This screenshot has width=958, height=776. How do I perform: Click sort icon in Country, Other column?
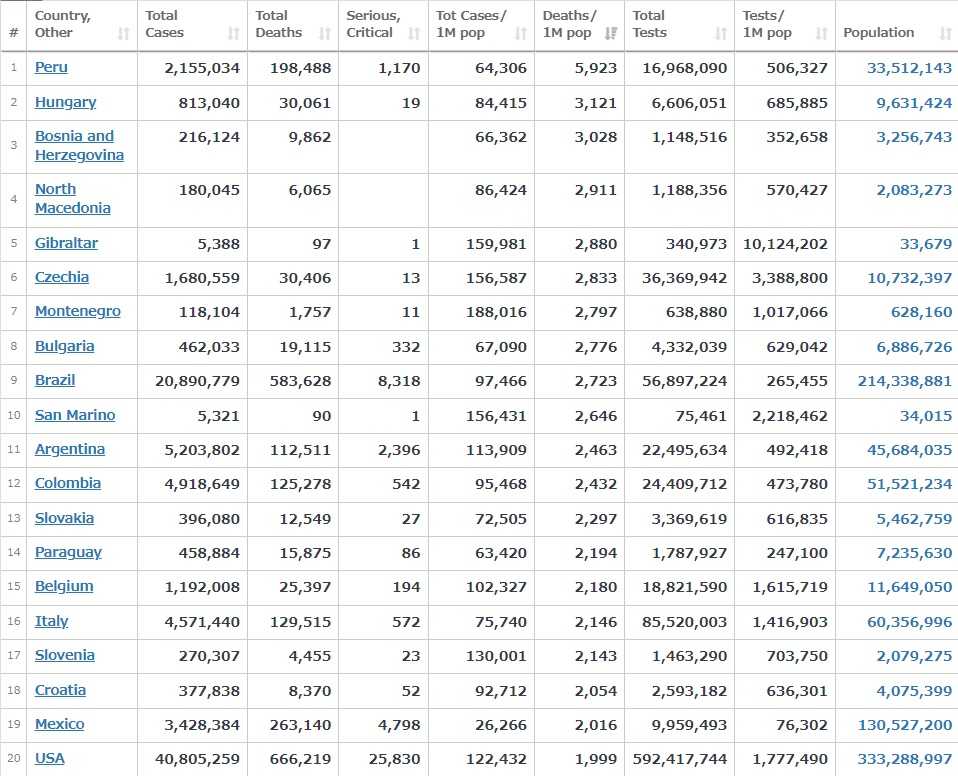click(x=124, y=34)
